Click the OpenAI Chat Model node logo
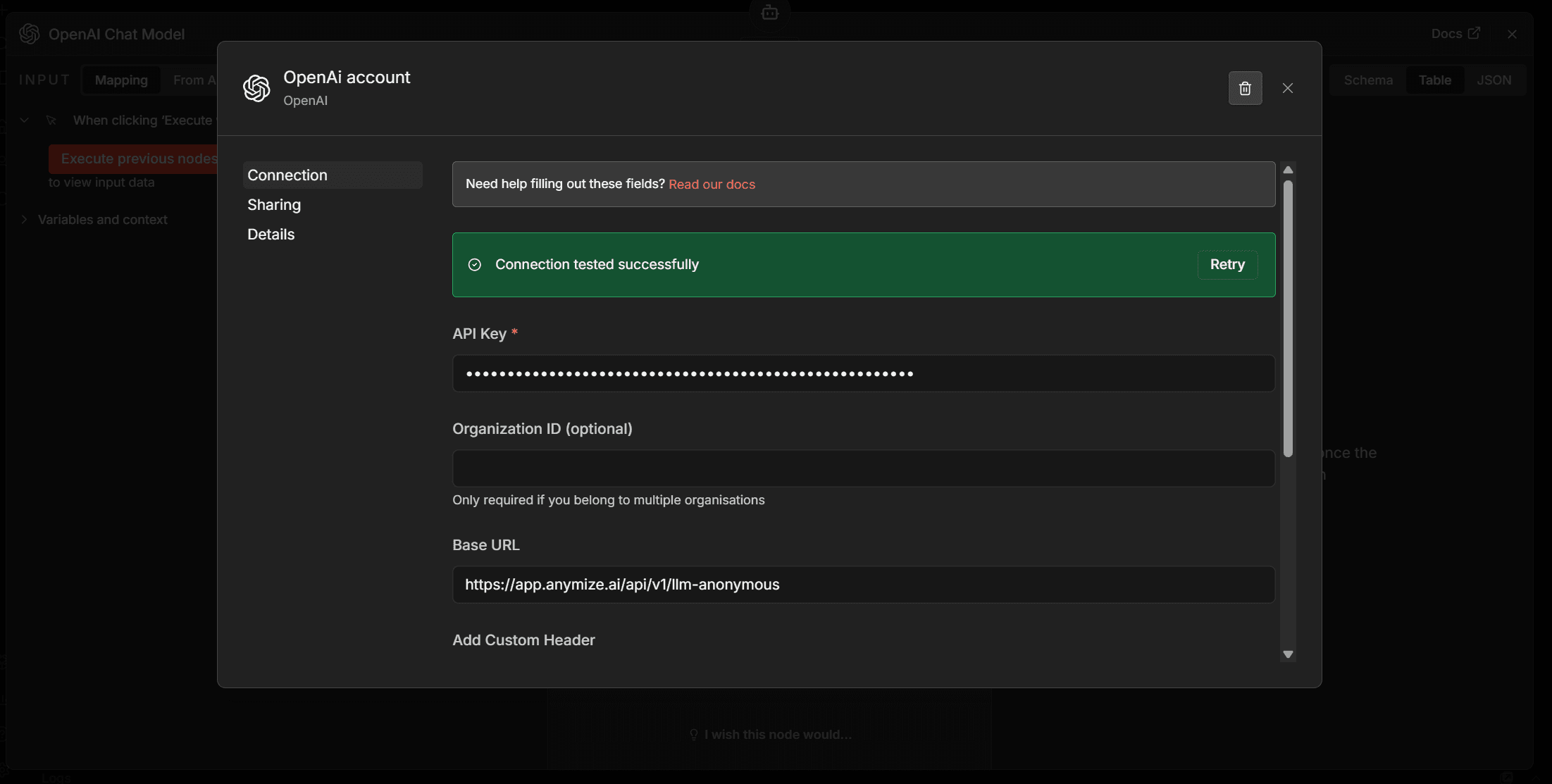 29,33
